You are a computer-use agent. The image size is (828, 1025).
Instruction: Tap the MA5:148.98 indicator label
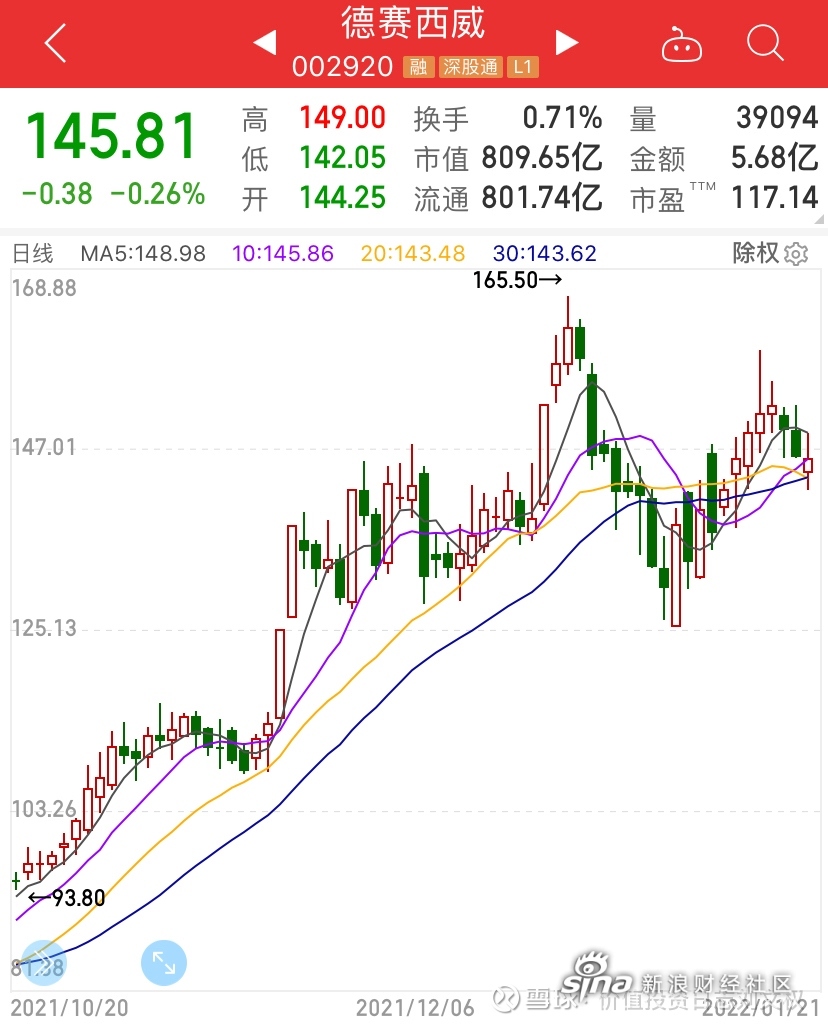[x=143, y=254]
